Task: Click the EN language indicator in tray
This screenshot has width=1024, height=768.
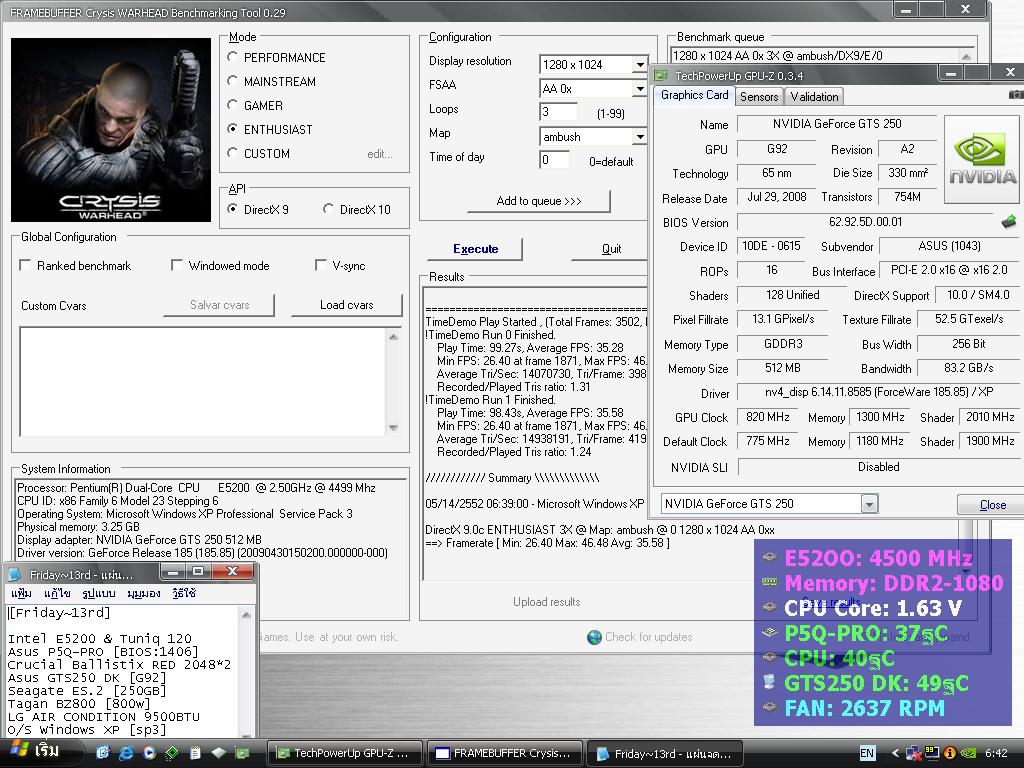Action: pos(867,753)
